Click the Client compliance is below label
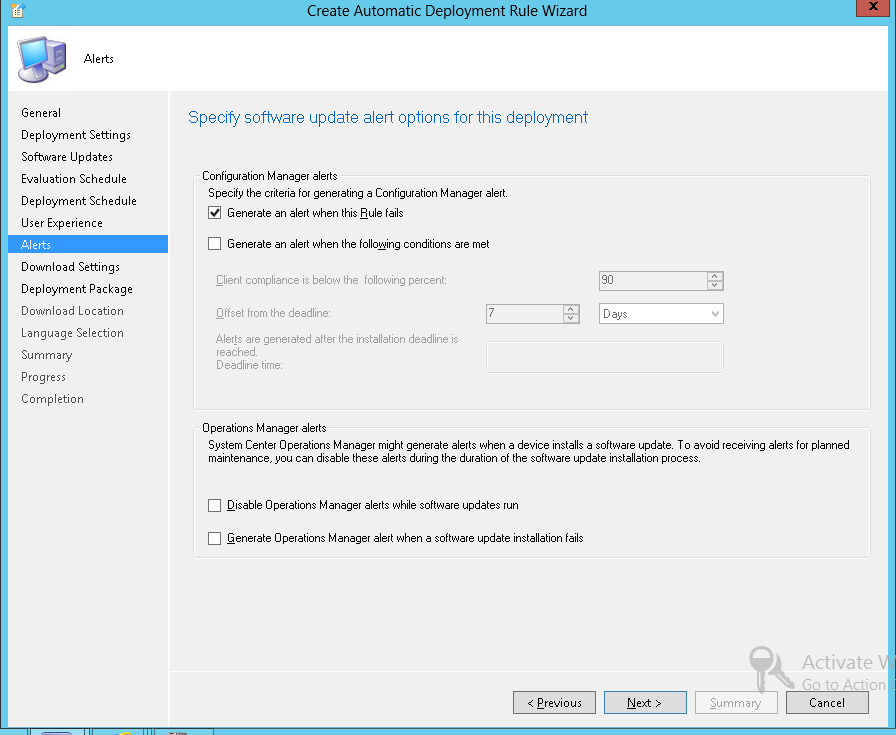896x735 pixels. tap(331, 280)
